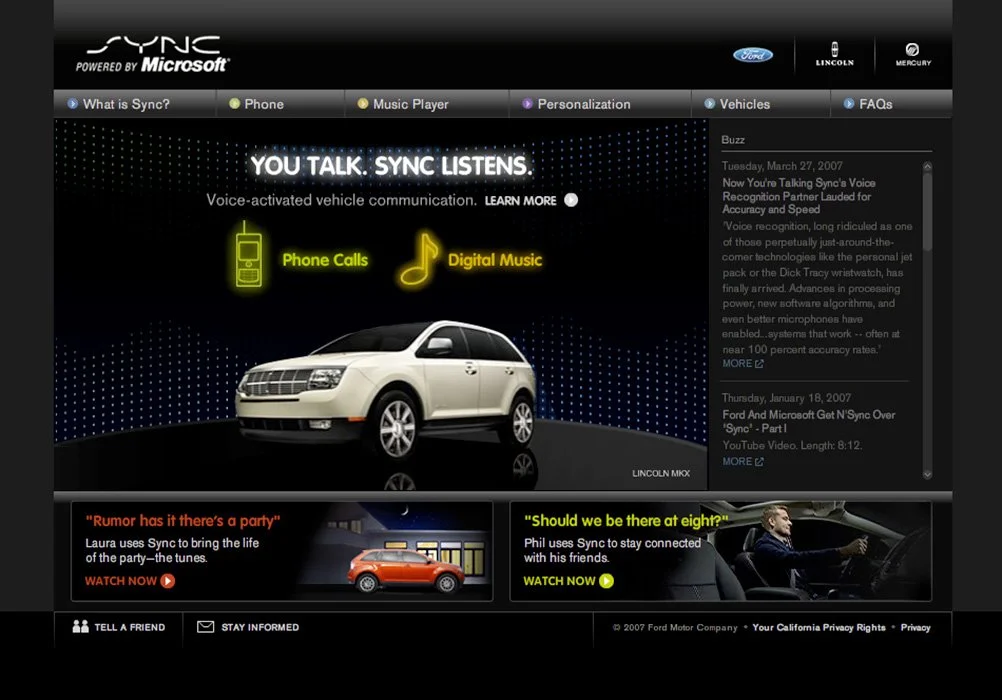The width and height of the screenshot is (1002, 700).
Task: Click the Buzz scrollbar down arrow
Action: point(927,474)
